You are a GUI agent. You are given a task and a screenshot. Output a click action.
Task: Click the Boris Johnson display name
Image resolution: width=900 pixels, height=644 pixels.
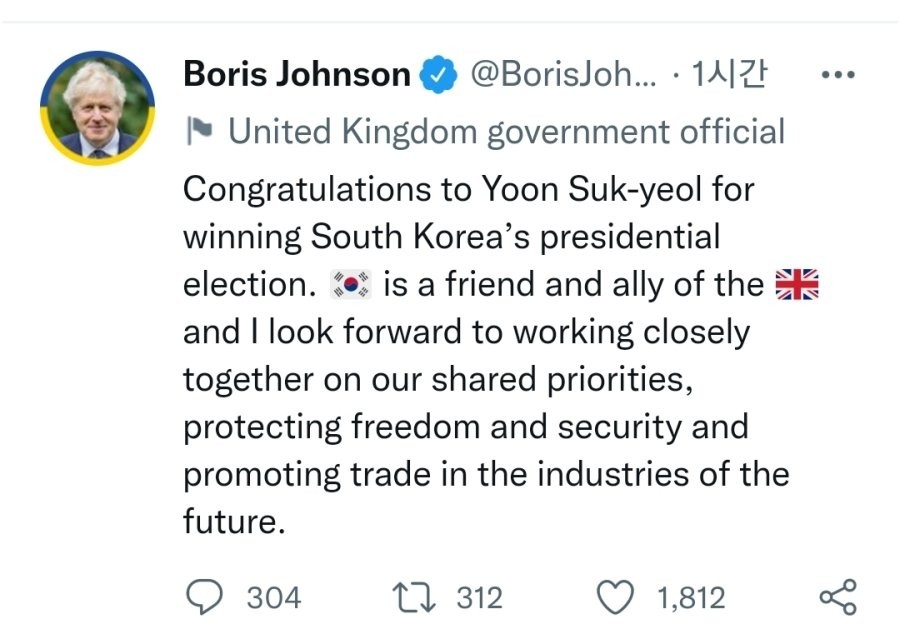click(297, 75)
